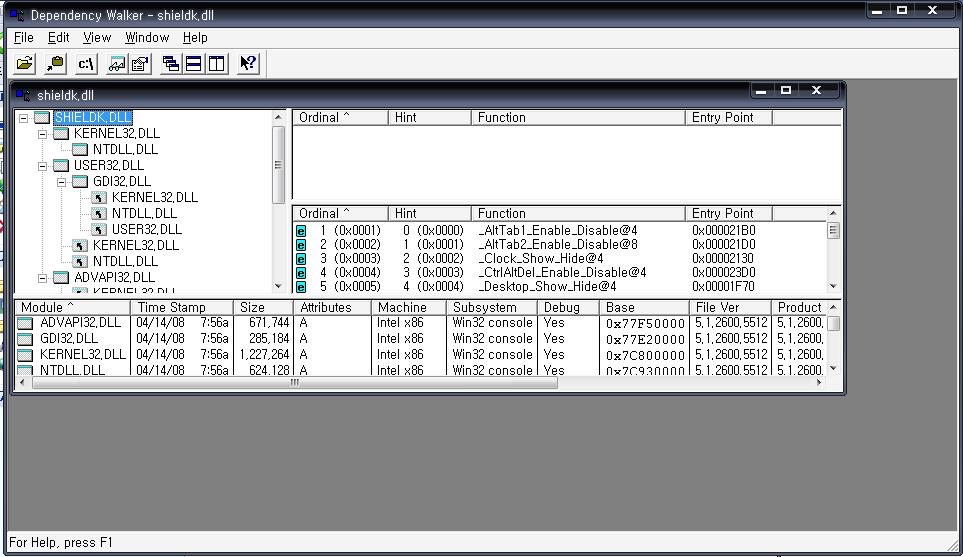
Task: Maximize the shieldk.dll child window
Action: click(786, 90)
